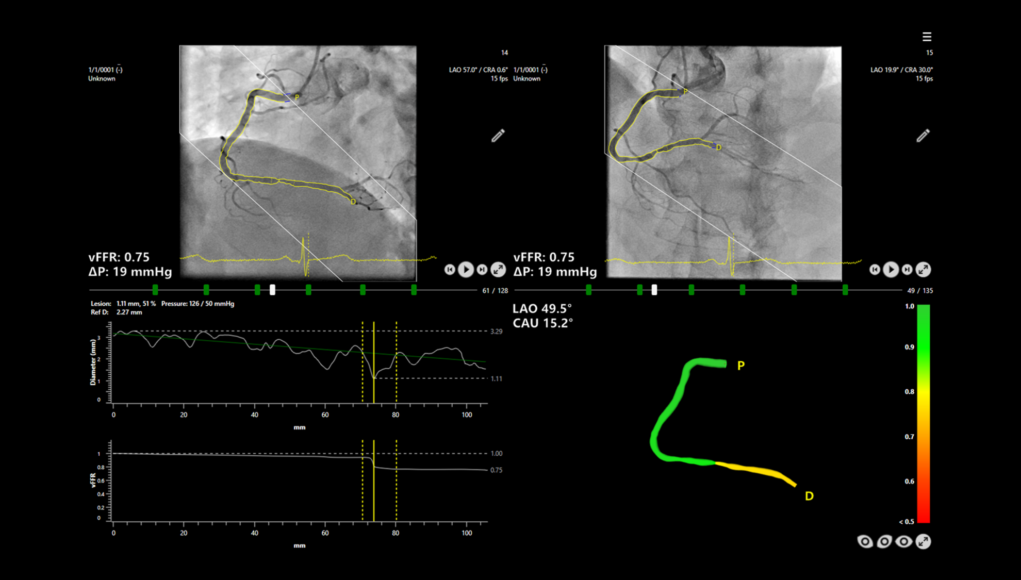The height and width of the screenshot is (580, 1021).
Task: Select the leftmost eye view icon
Action: click(x=865, y=541)
